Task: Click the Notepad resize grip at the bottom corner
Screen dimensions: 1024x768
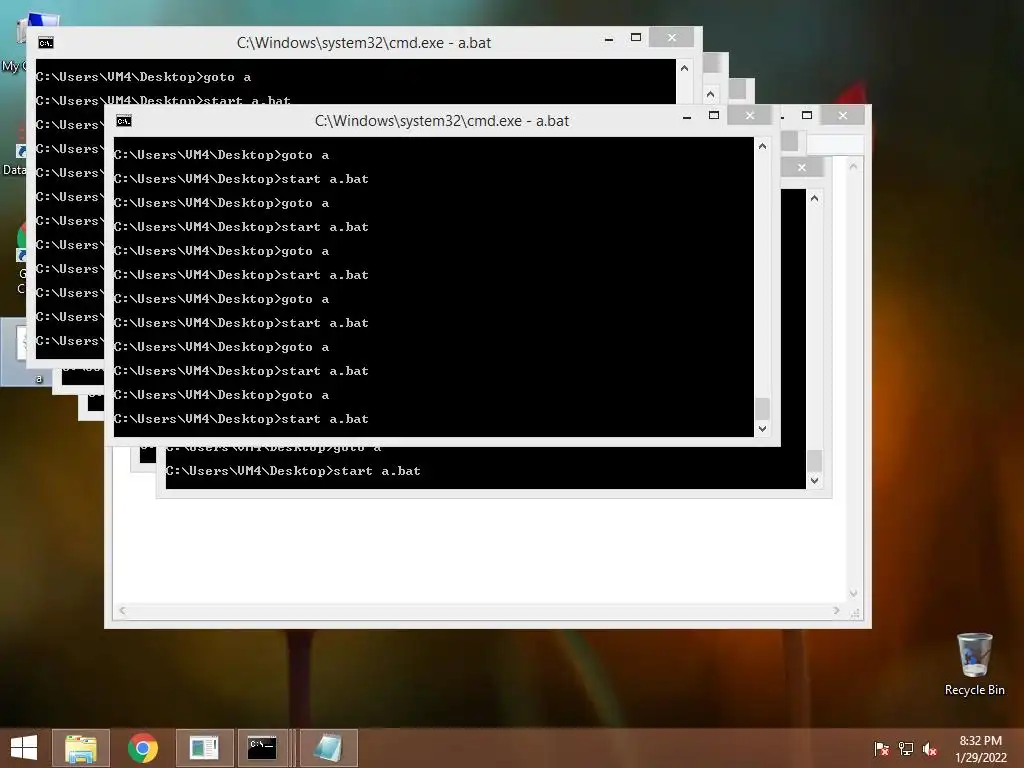Action: (x=855, y=613)
